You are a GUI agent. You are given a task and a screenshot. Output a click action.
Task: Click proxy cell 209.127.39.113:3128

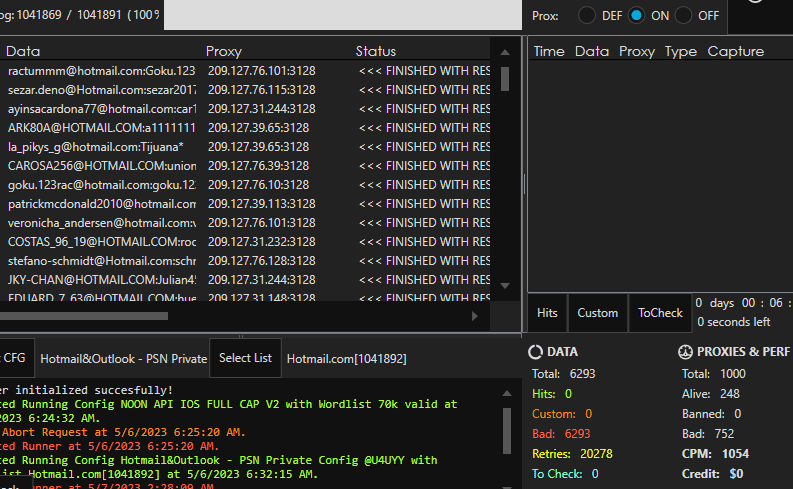tap(261, 204)
